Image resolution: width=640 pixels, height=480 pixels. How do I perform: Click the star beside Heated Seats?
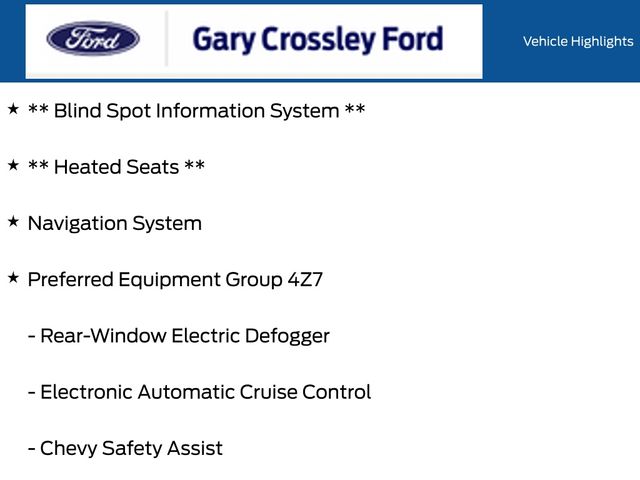(x=13, y=165)
